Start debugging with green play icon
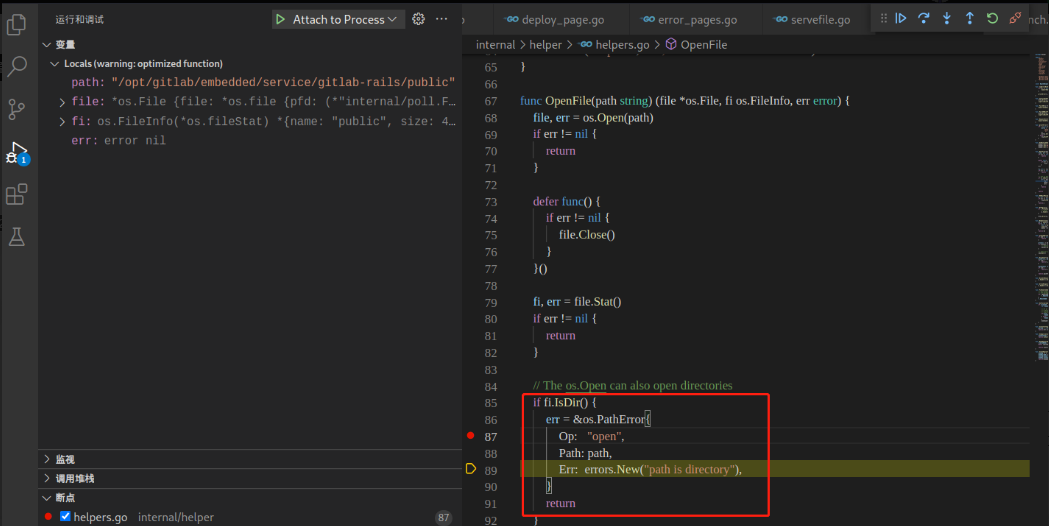Viewport: 1049px width, 526px height. coord(281,19)
